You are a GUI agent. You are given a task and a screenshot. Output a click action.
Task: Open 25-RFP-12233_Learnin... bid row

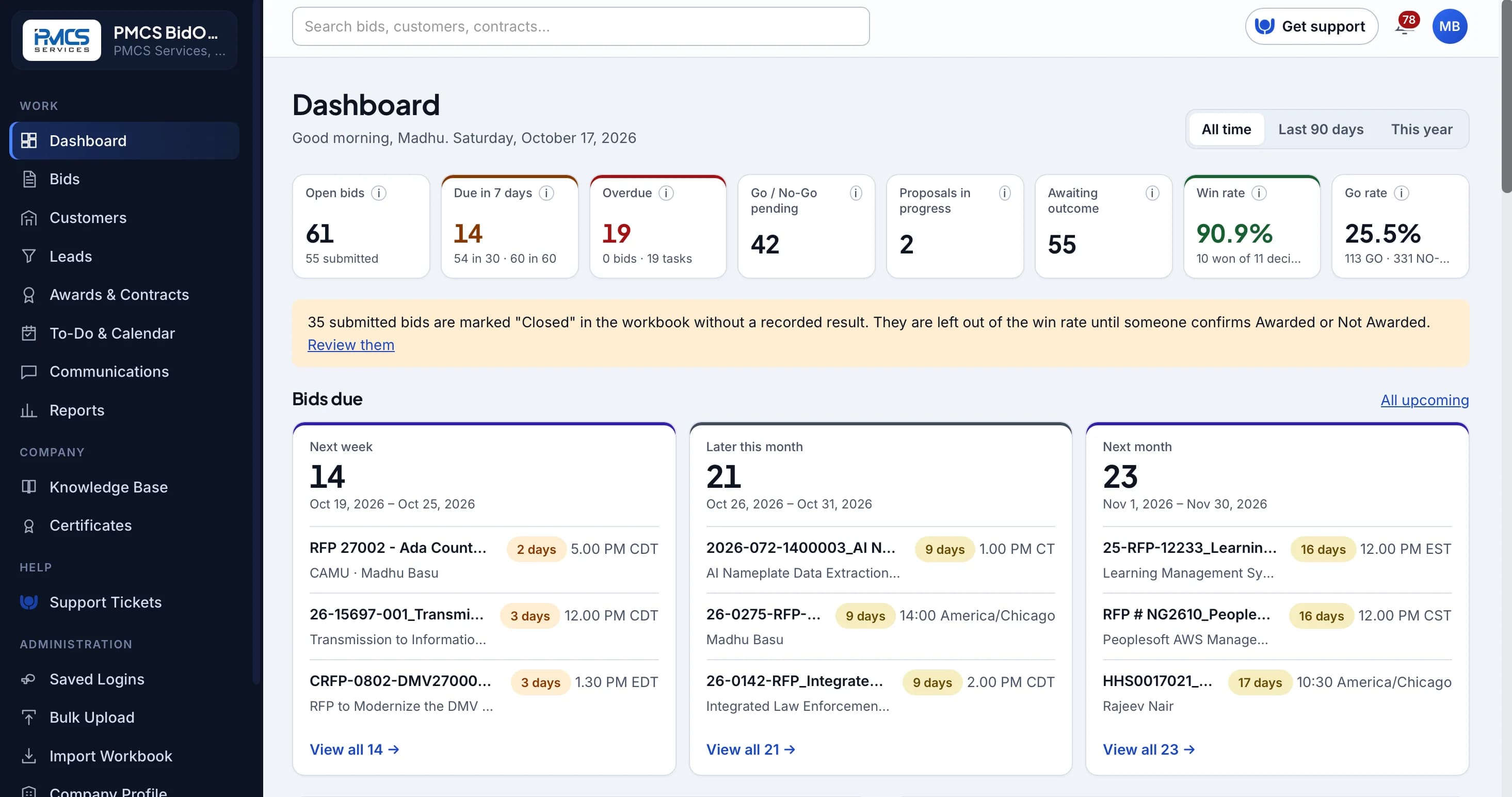[x=1277, y=560]
